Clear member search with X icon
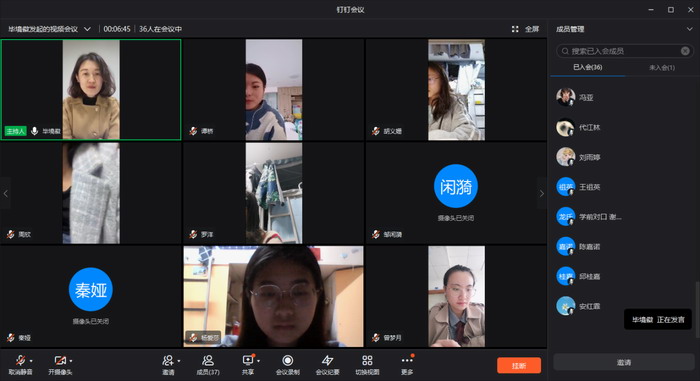Viewport: 700px width, 381px height. [685, 51]
